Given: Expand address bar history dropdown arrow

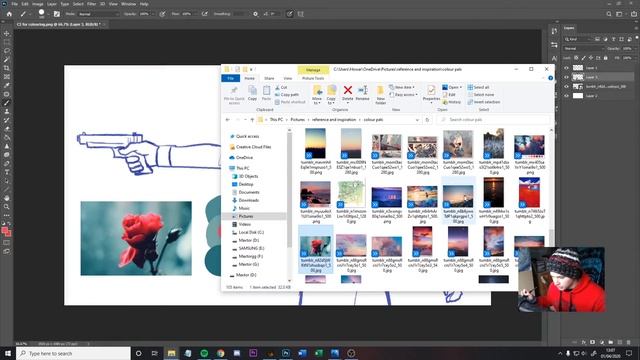Looking at the screenshot, I should point(417,120).
